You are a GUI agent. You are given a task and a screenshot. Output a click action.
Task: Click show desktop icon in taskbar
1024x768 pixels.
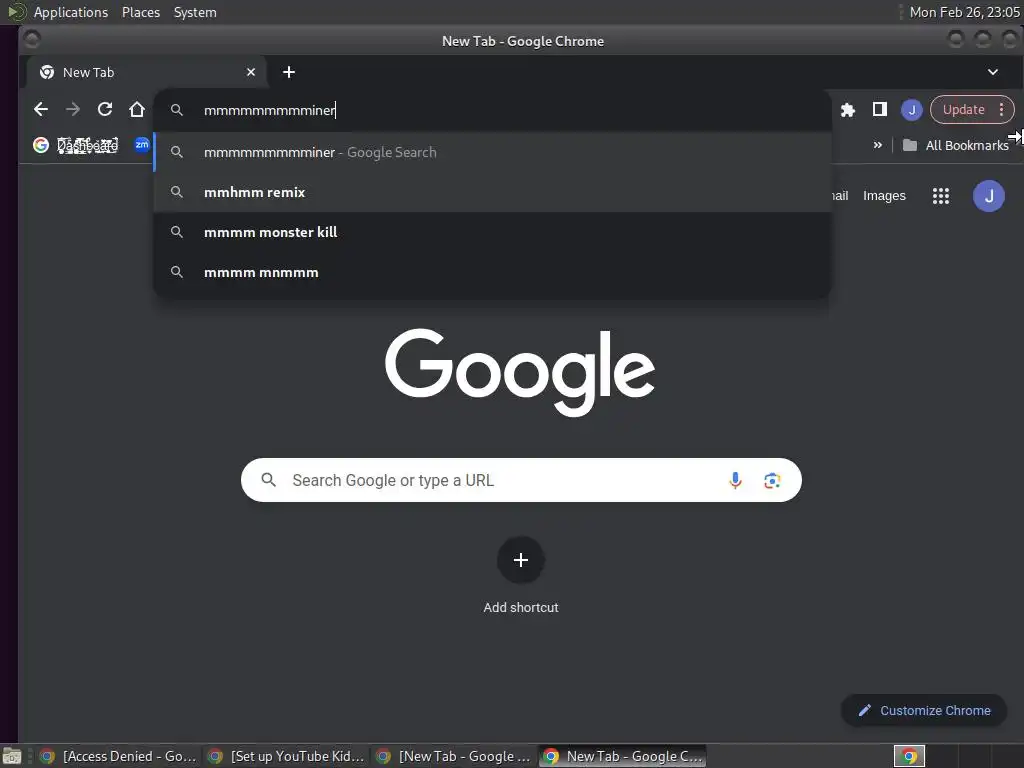pos(12,756)
